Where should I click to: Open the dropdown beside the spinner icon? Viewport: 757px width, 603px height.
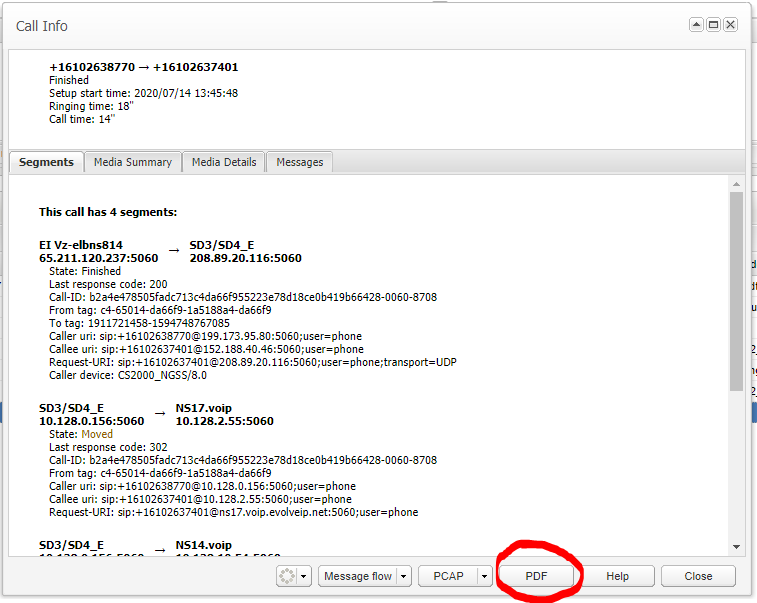pos(306,576)
